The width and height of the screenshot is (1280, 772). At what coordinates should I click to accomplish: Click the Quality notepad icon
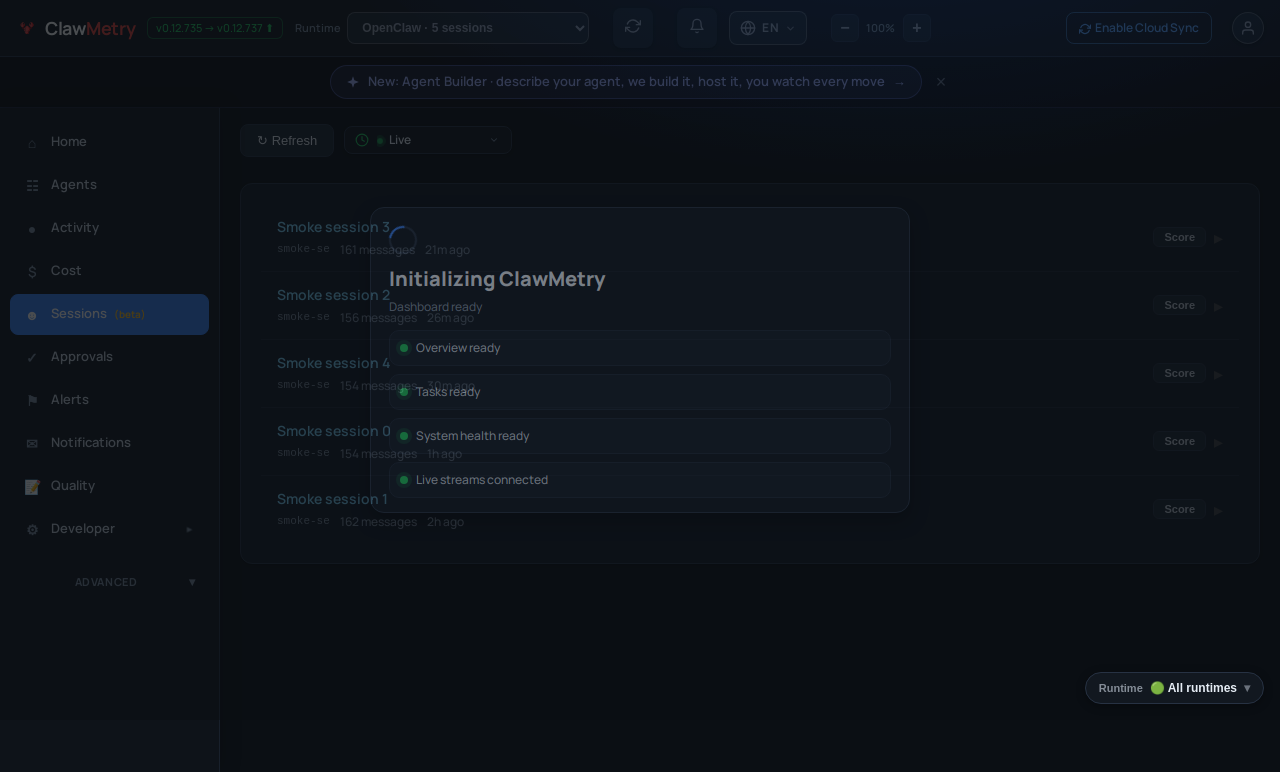[x=32, y=487]
